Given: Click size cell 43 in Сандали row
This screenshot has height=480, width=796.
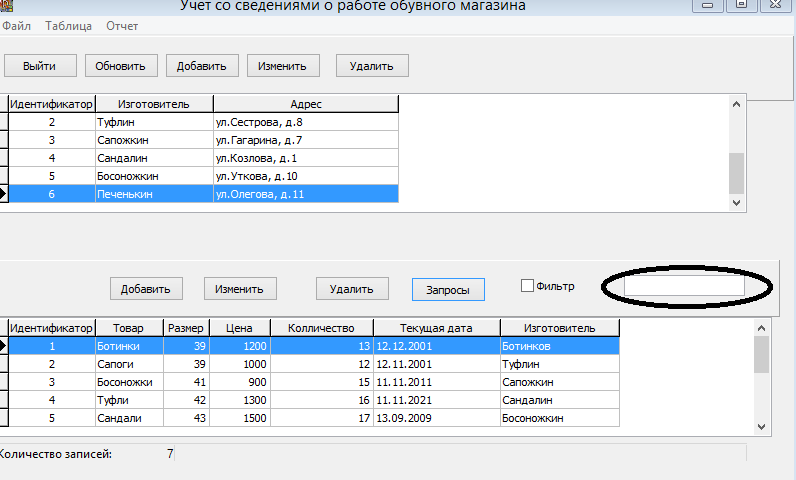Looking at the screenshot, I should (186, 418).
